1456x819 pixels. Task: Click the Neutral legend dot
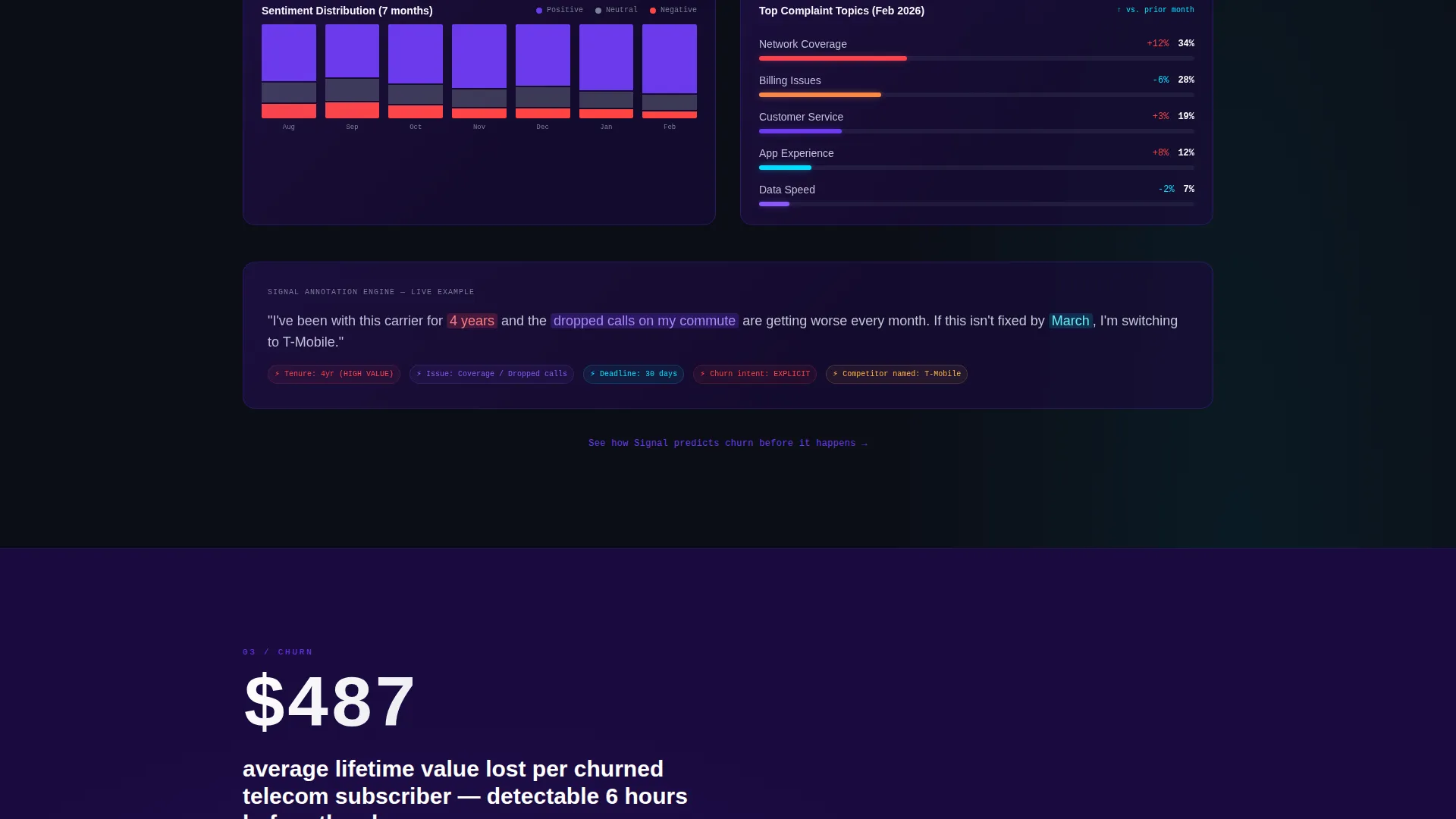(x=598, y=11)
